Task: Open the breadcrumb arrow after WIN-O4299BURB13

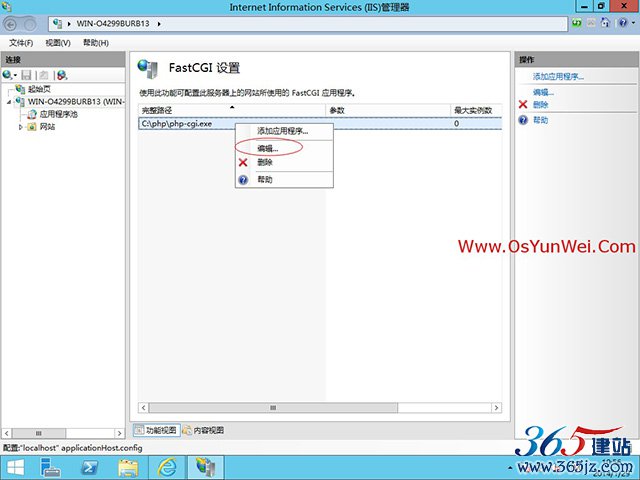Action: 159,24
